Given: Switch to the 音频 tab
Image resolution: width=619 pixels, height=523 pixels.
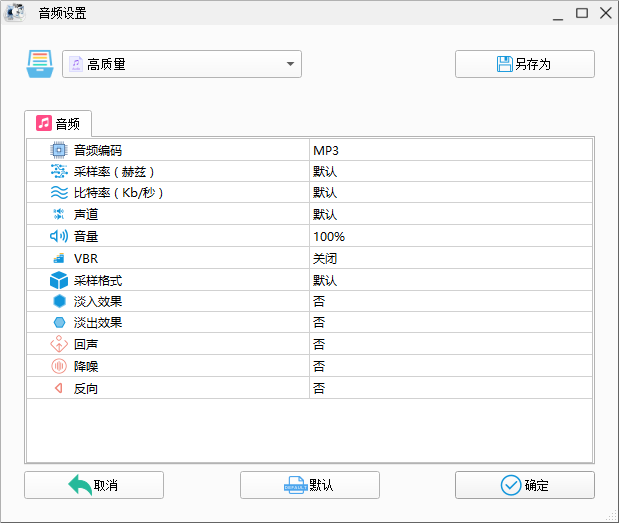Looking at the screenshot, I should pos(58,124).
